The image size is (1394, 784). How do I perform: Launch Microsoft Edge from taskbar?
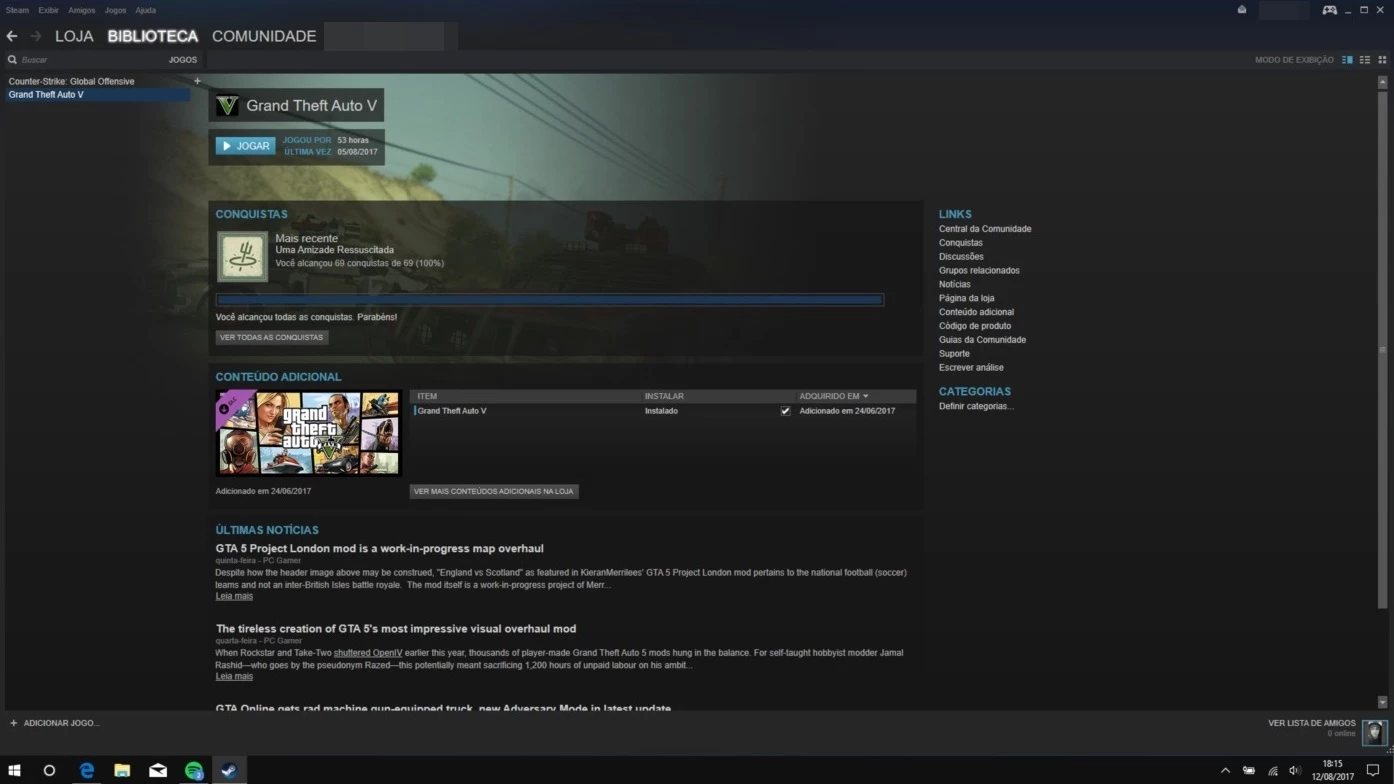click(x=87, y=771)
